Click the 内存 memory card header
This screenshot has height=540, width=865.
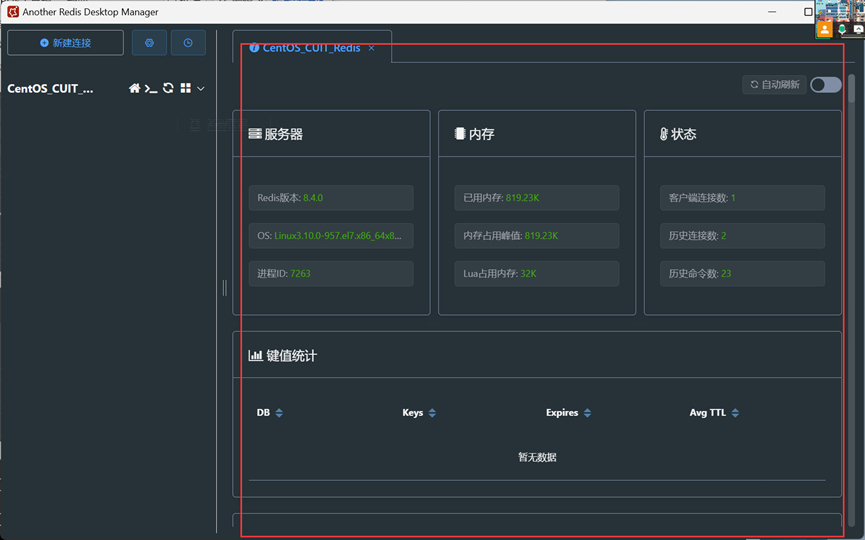click(537, 134)
